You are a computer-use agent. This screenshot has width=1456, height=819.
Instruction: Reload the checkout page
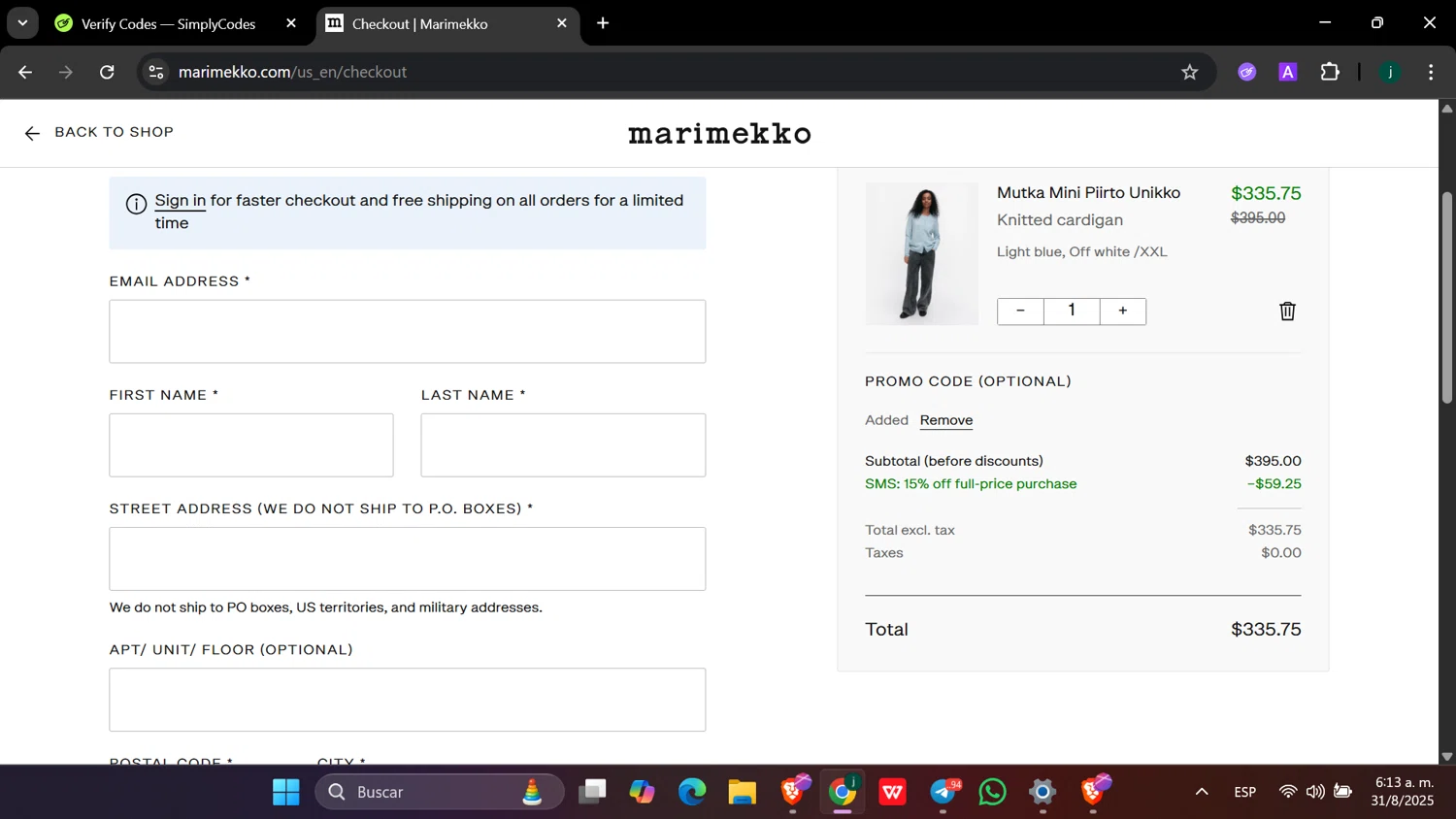click(107, 72)
